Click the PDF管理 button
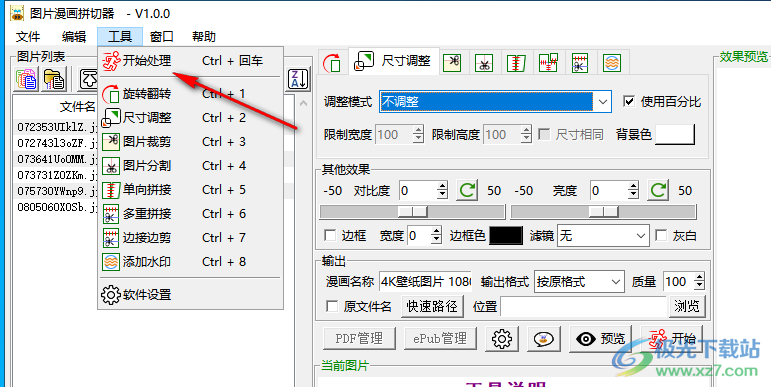 (358, 339)
